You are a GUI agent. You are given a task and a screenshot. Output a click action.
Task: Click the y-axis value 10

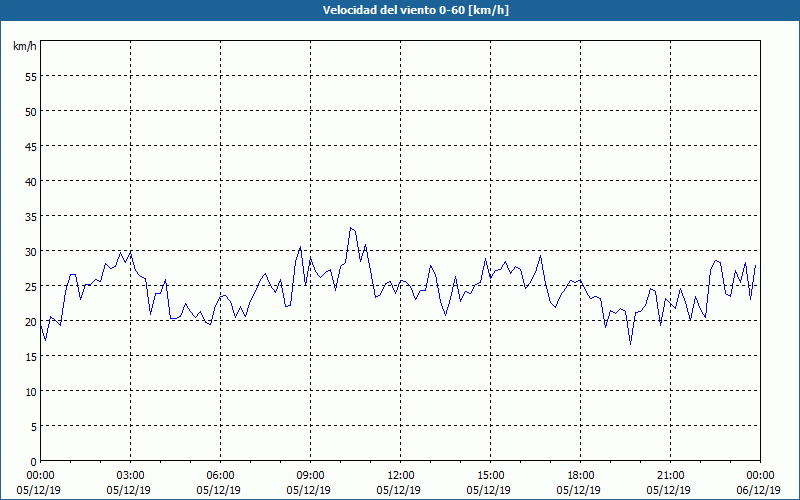(x=31, y=392)
